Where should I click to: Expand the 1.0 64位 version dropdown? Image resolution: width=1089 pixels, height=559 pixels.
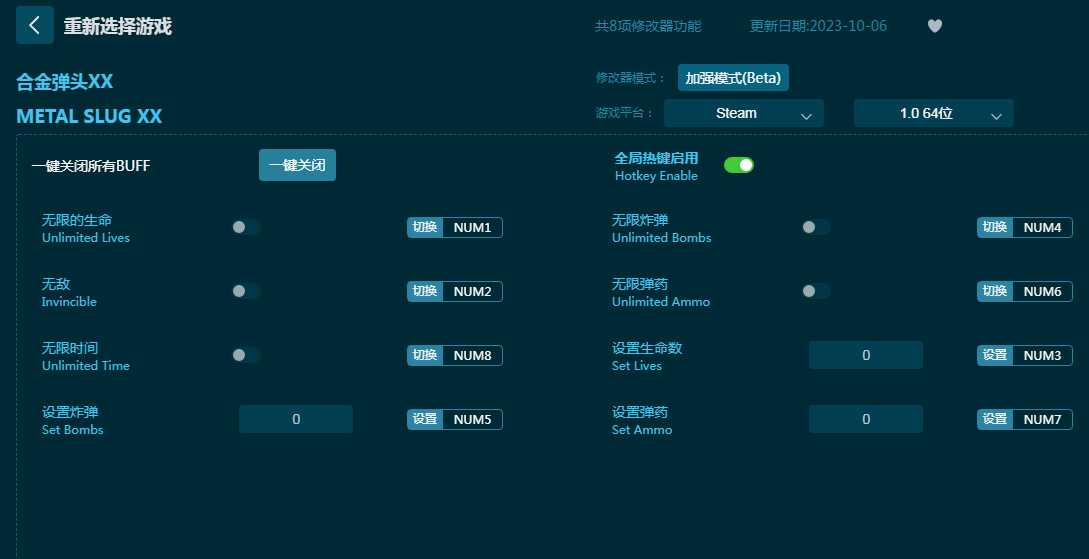[933, 113]
